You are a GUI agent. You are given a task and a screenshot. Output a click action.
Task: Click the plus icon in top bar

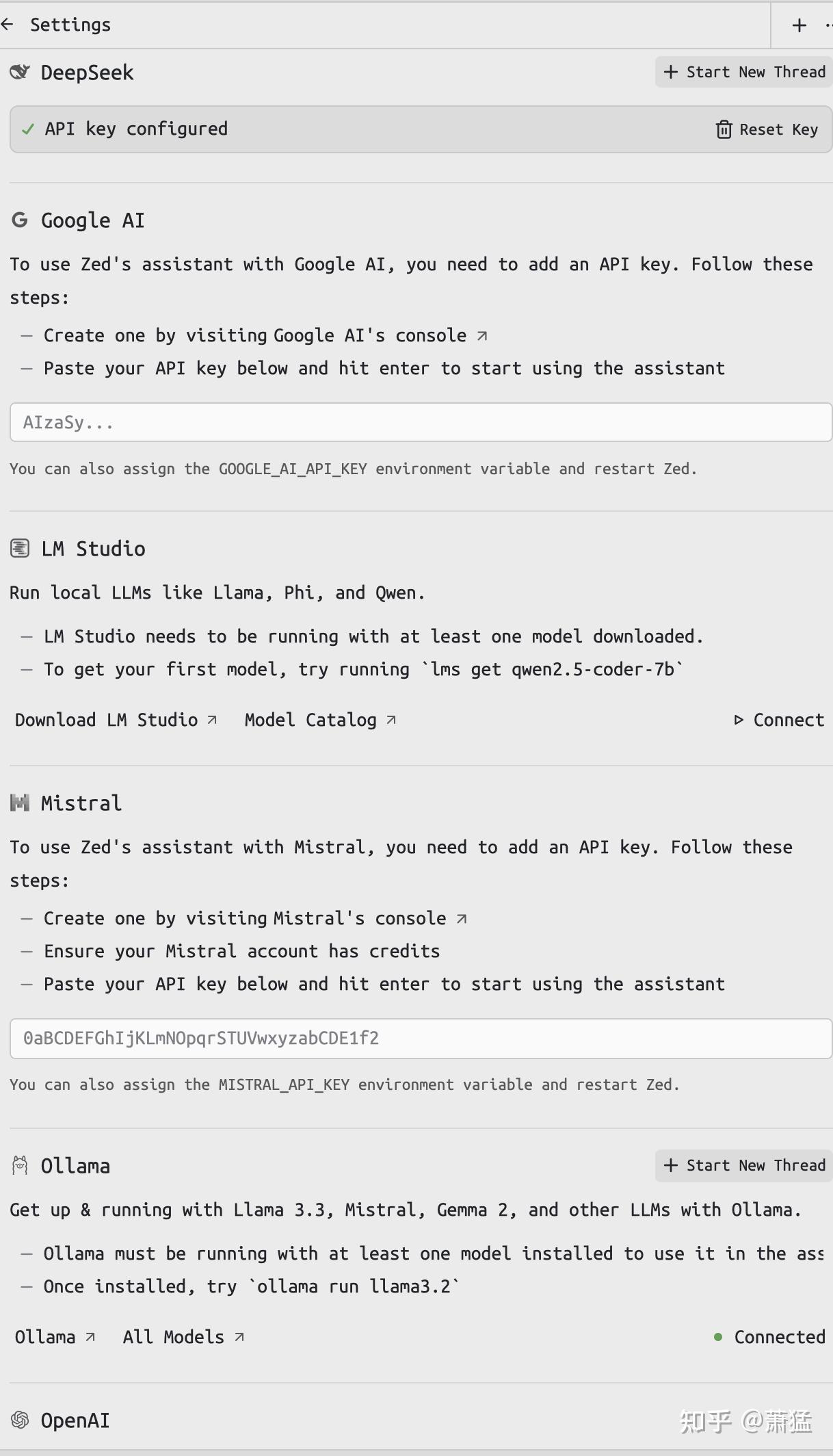click(x=799, y=25)
